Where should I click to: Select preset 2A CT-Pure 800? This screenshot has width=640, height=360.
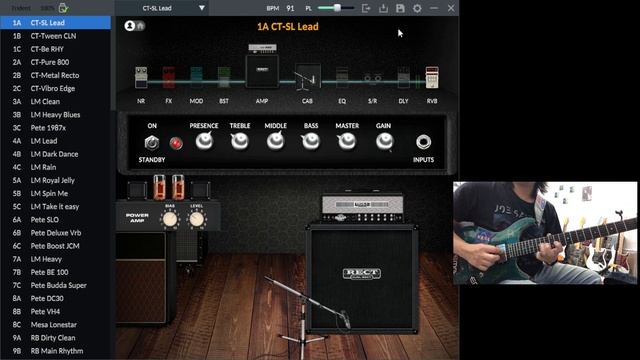pyautogui.click(x=56, y=62)
